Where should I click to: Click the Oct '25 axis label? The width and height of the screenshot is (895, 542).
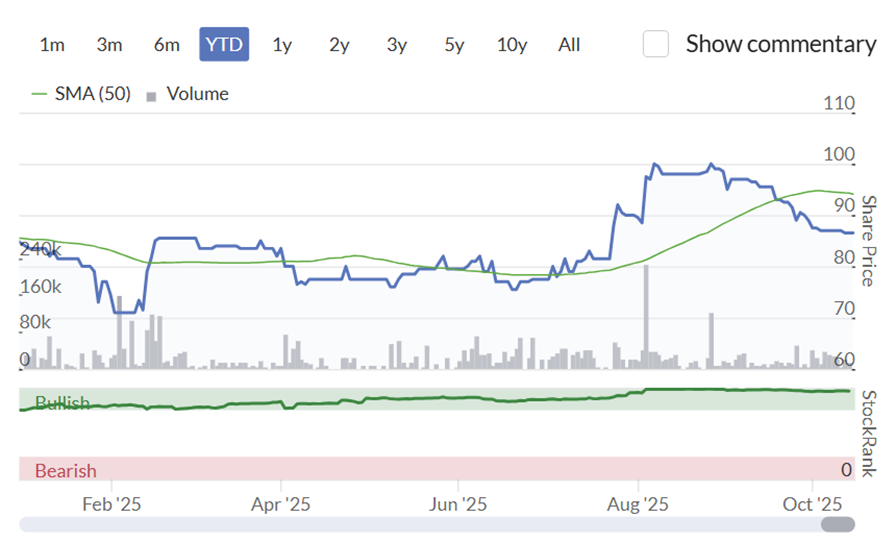click(812, 504)
